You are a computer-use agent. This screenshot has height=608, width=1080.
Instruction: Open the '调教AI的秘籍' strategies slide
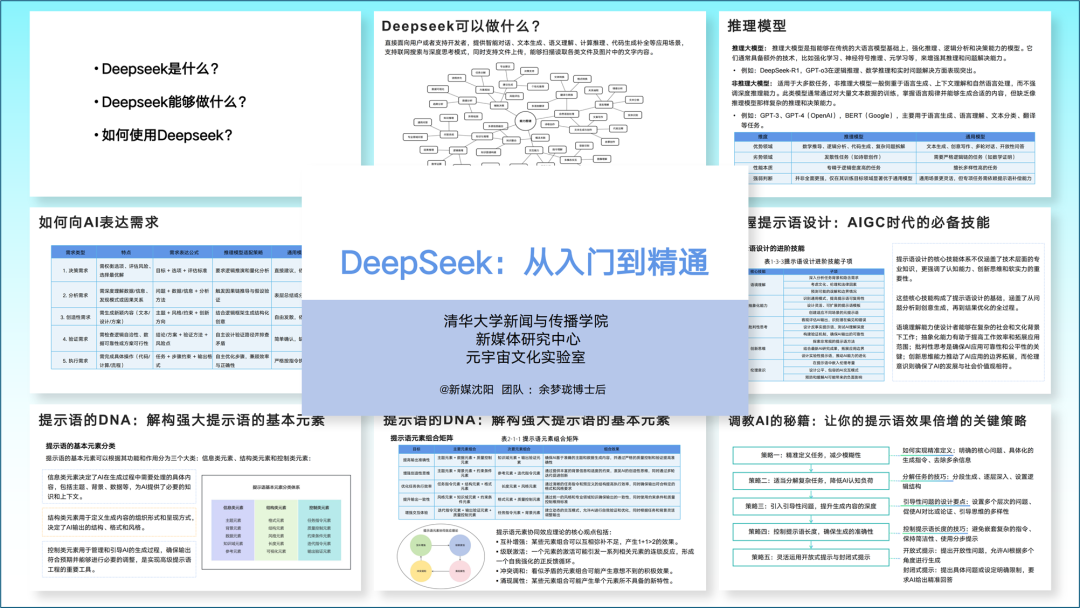(x=885, y=497)
